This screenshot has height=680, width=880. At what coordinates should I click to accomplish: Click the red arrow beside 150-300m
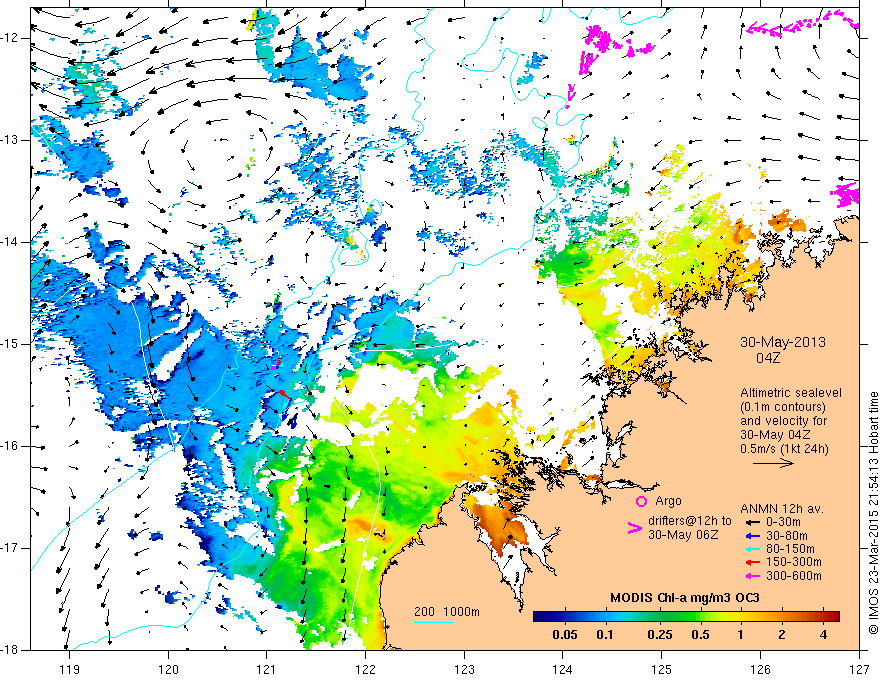point(753,562)
